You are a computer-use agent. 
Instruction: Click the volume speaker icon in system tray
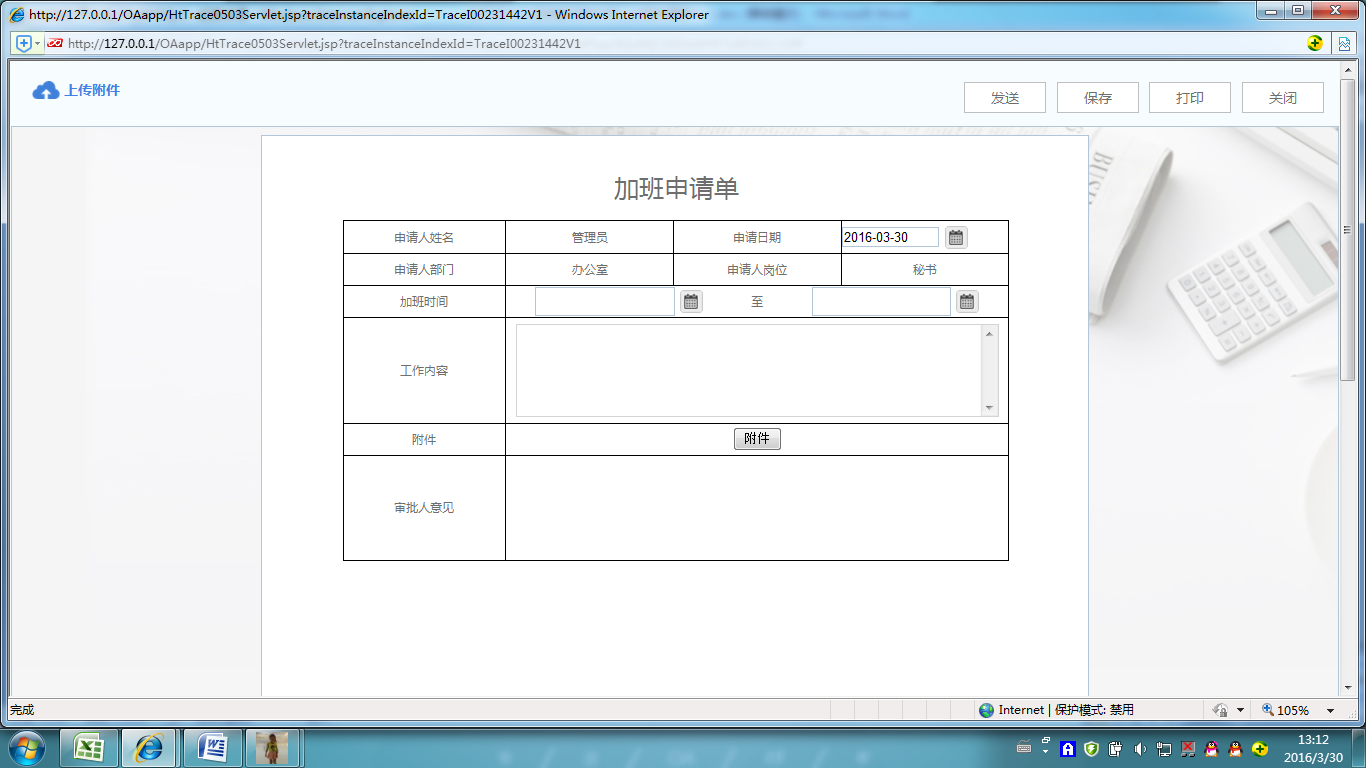pyautogui.click(x=1139, y=748)
